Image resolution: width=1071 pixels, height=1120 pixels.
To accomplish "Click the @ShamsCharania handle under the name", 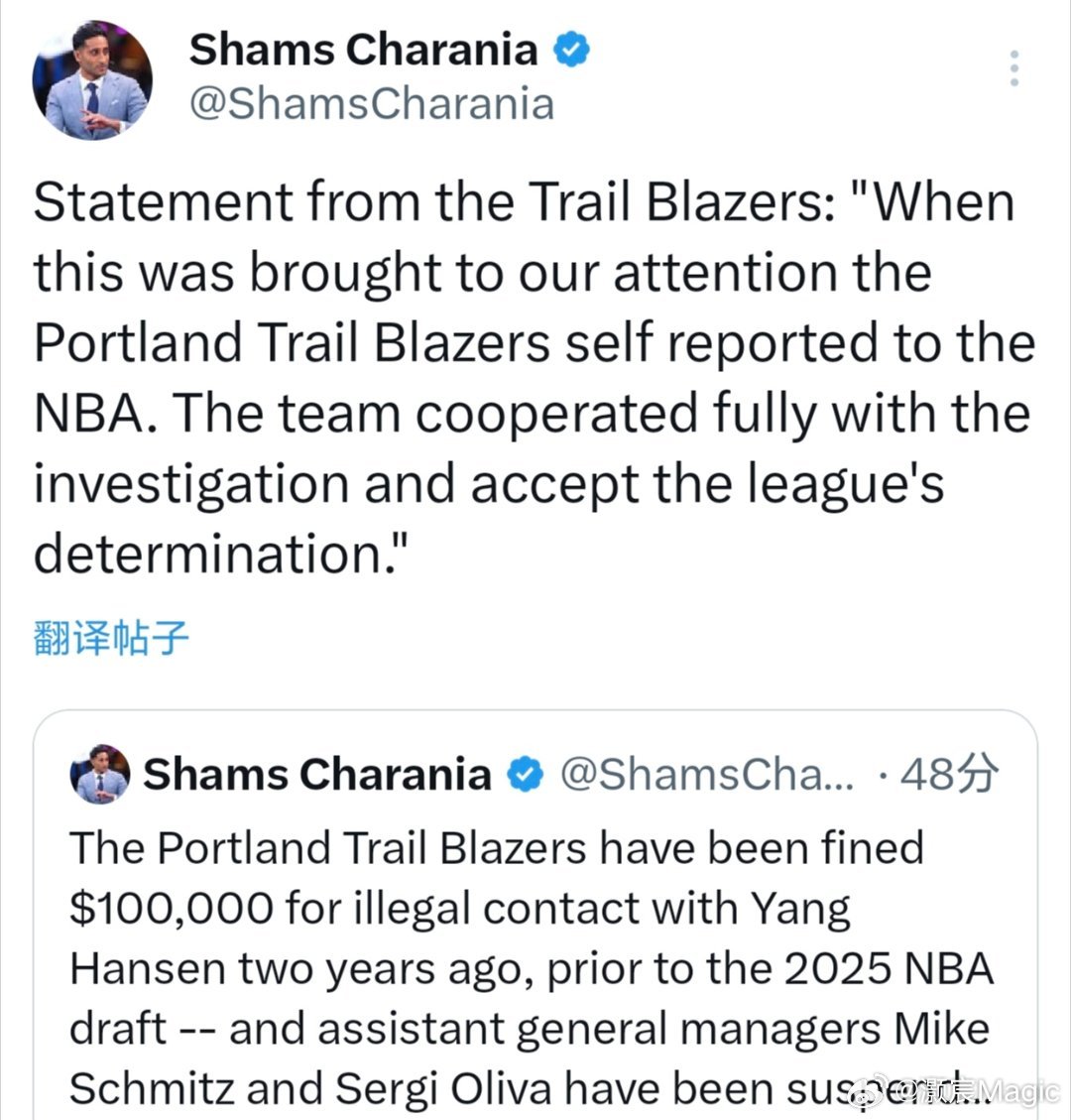I will 371,103.
